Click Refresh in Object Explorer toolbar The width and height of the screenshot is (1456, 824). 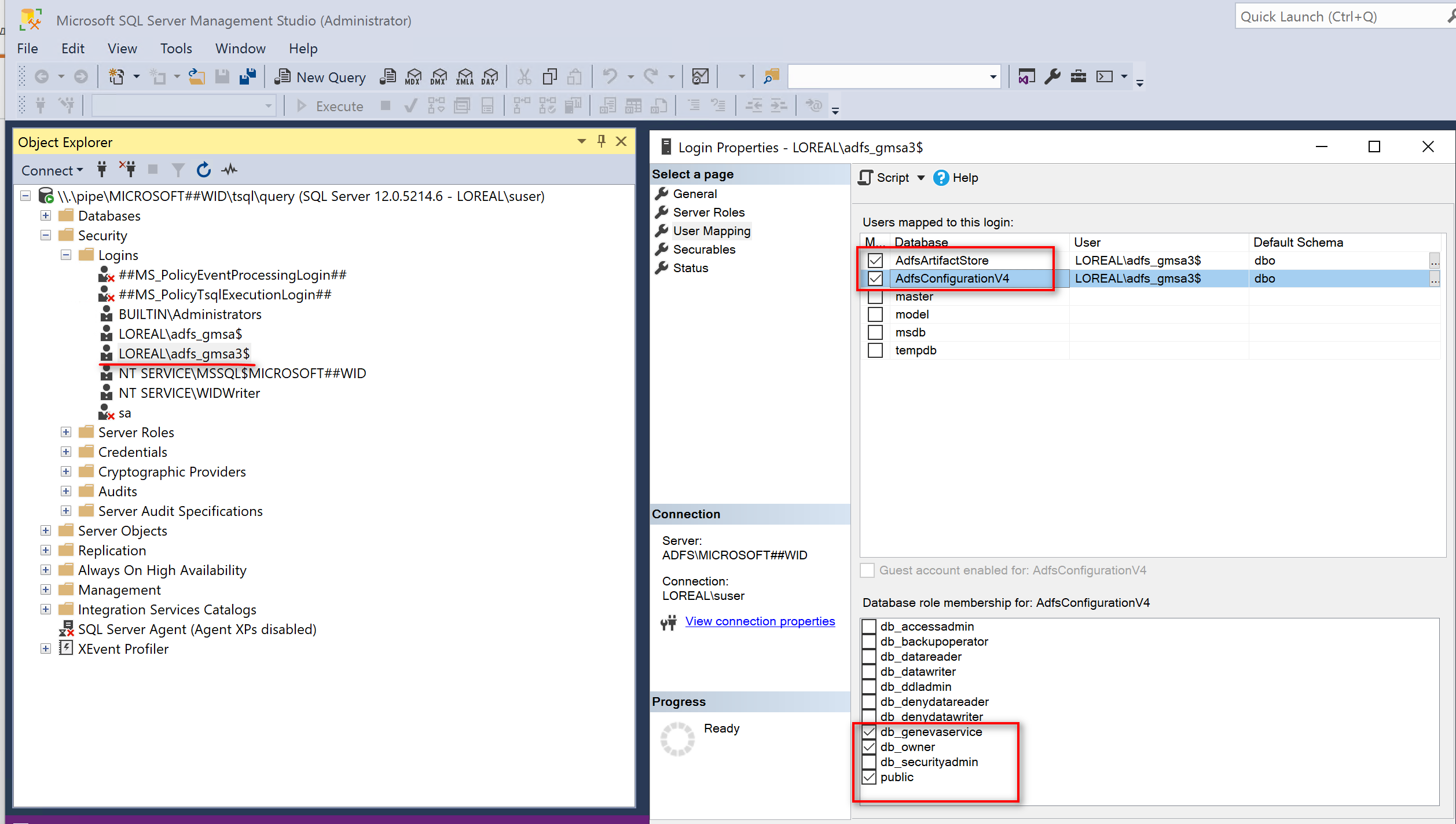[x=203, y=170]
